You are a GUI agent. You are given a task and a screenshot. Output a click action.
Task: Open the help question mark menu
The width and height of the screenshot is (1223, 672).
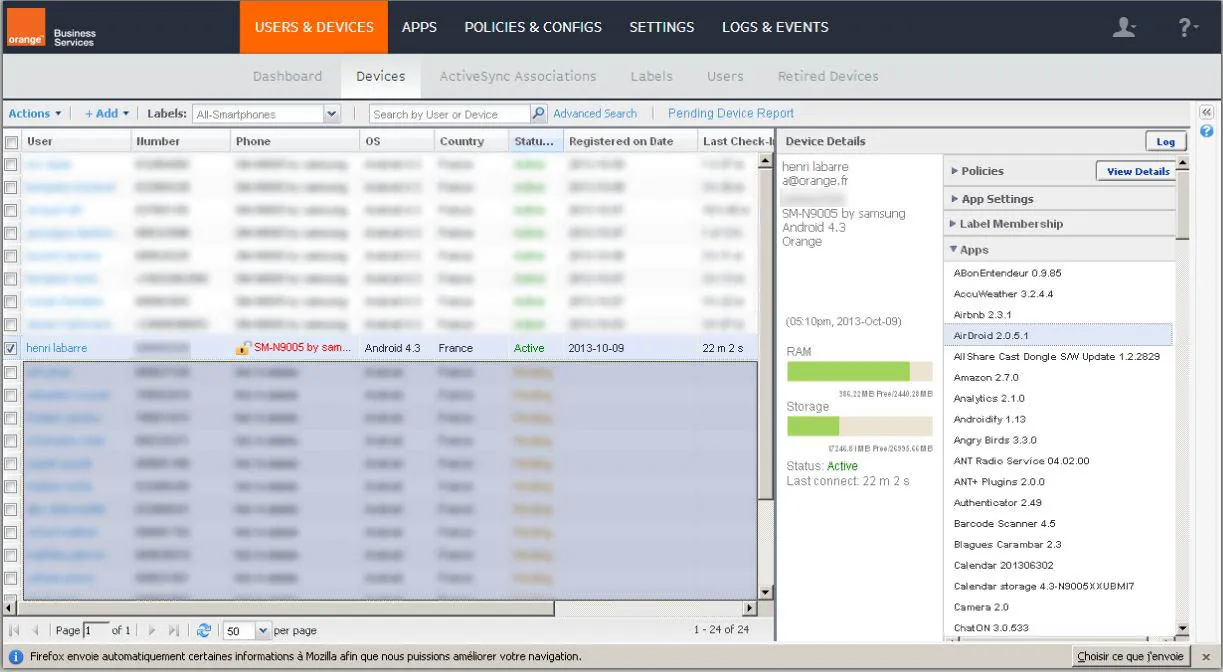pos(1187,27)
